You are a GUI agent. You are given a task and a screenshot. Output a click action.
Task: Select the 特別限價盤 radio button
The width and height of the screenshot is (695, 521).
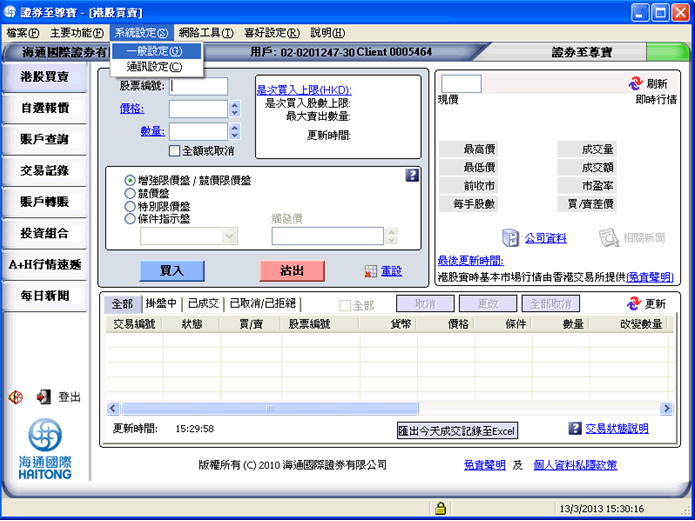[x=130, y=206]
